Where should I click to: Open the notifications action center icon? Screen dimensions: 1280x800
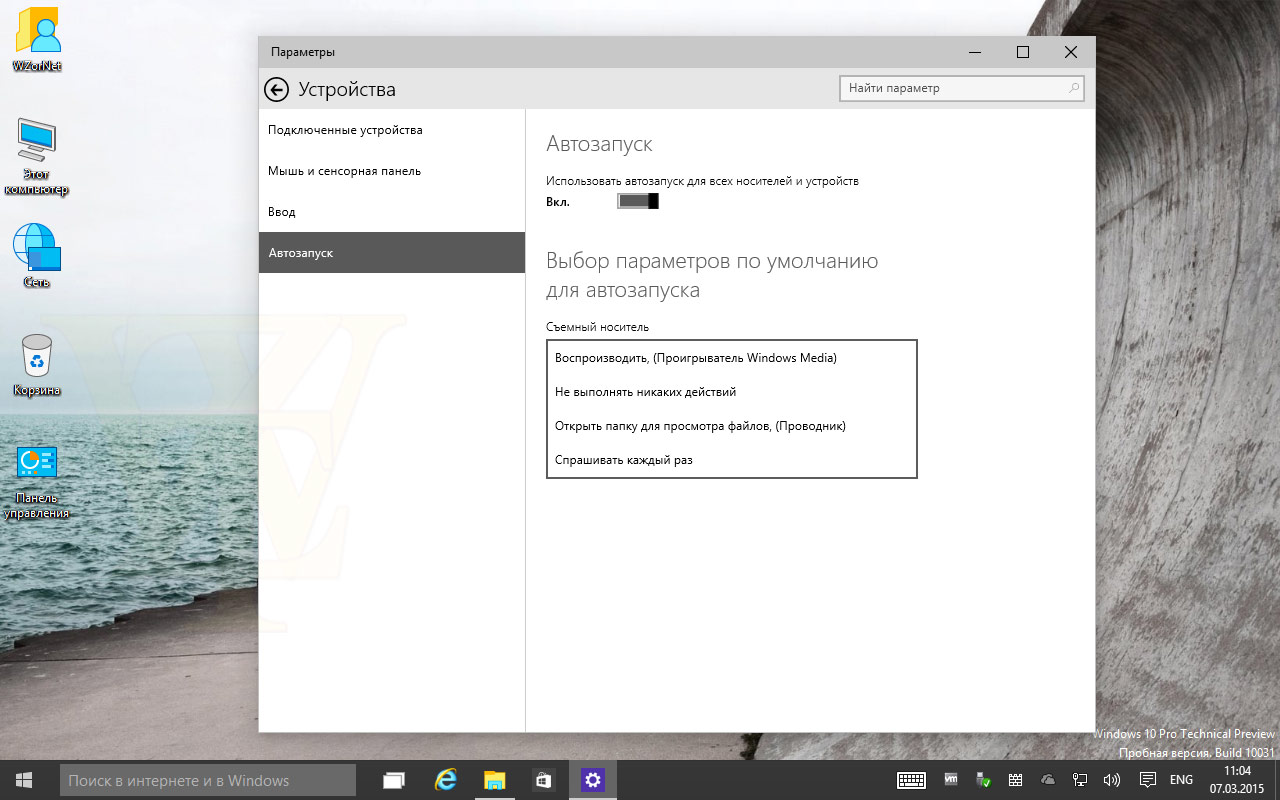1148,779
